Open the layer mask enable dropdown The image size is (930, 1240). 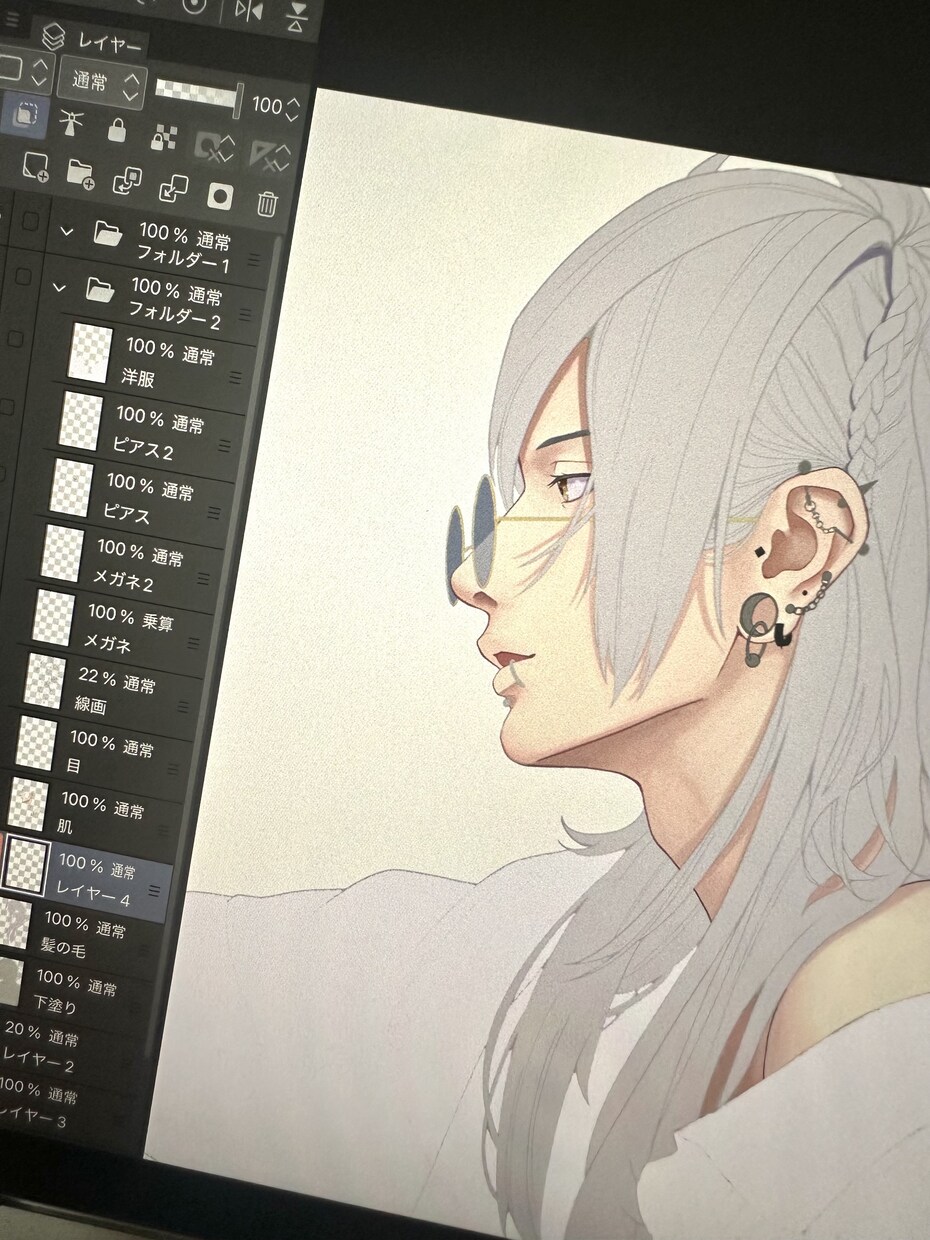click(215, 146)
